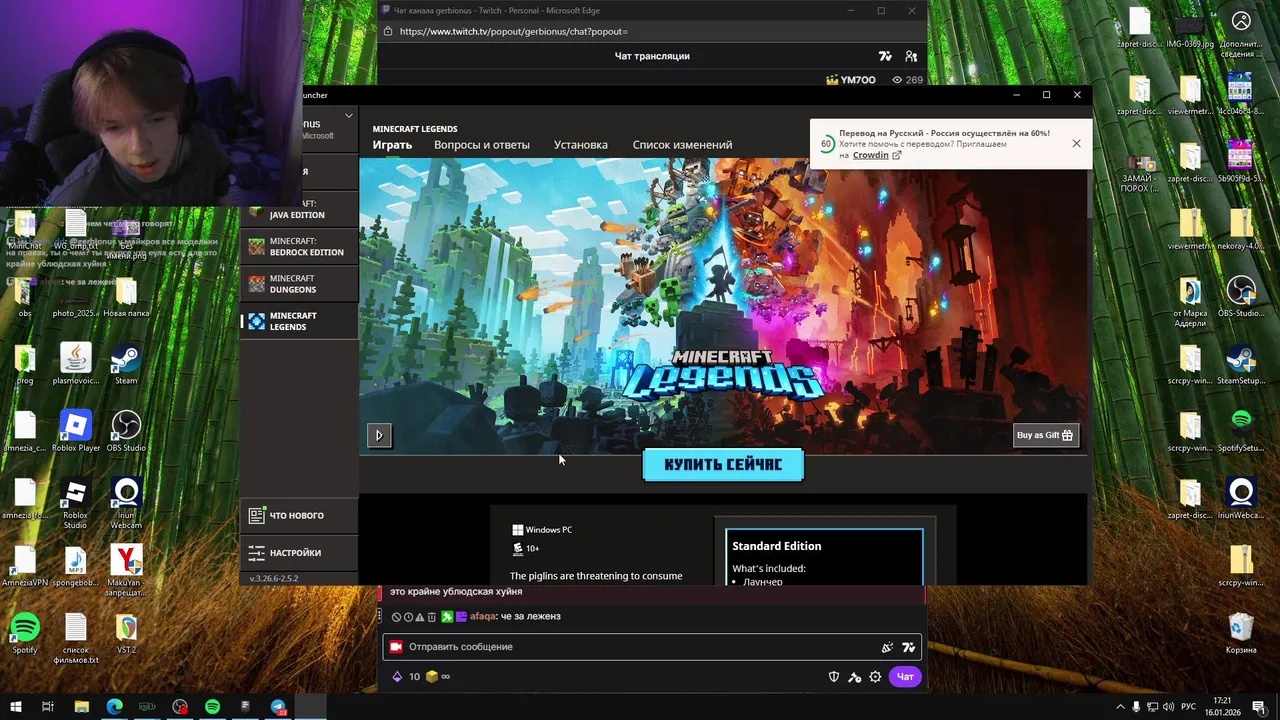Click the КУПИТЬ СЕЙЧАС button
The width and height of the screenshot is (1280, 720).
[x=723, y=465]
